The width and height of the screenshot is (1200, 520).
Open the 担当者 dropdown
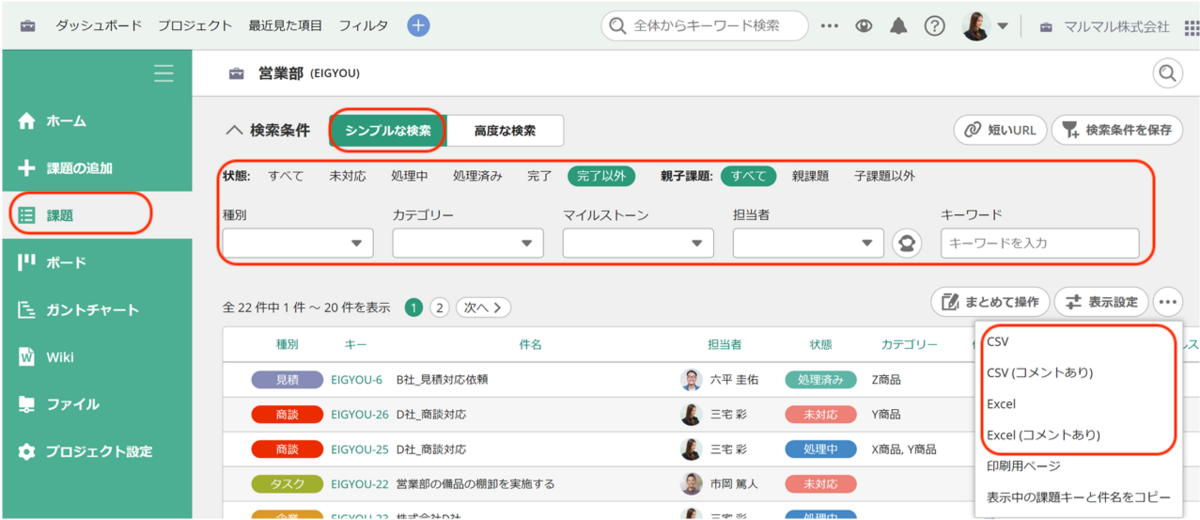point(808,243)
